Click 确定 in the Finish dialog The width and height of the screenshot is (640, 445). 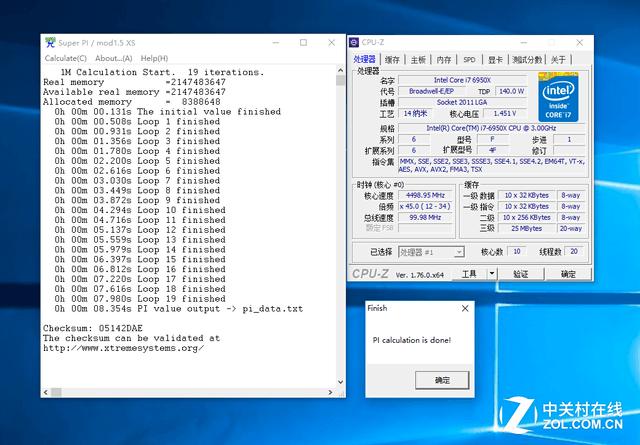(x=442, y=380)
